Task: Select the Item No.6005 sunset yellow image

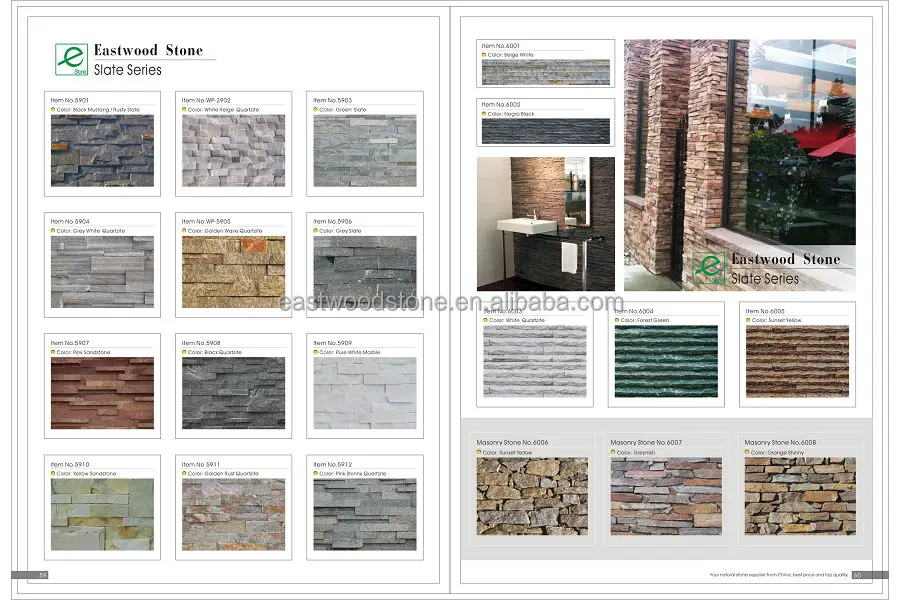Action: pyautogui.click(x=797, y=362)
